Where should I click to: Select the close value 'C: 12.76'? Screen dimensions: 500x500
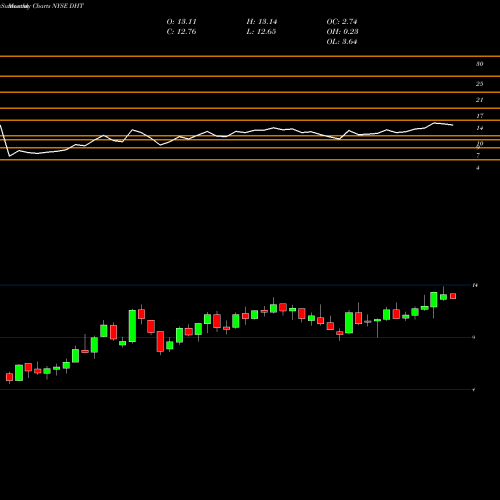point(181,32)
